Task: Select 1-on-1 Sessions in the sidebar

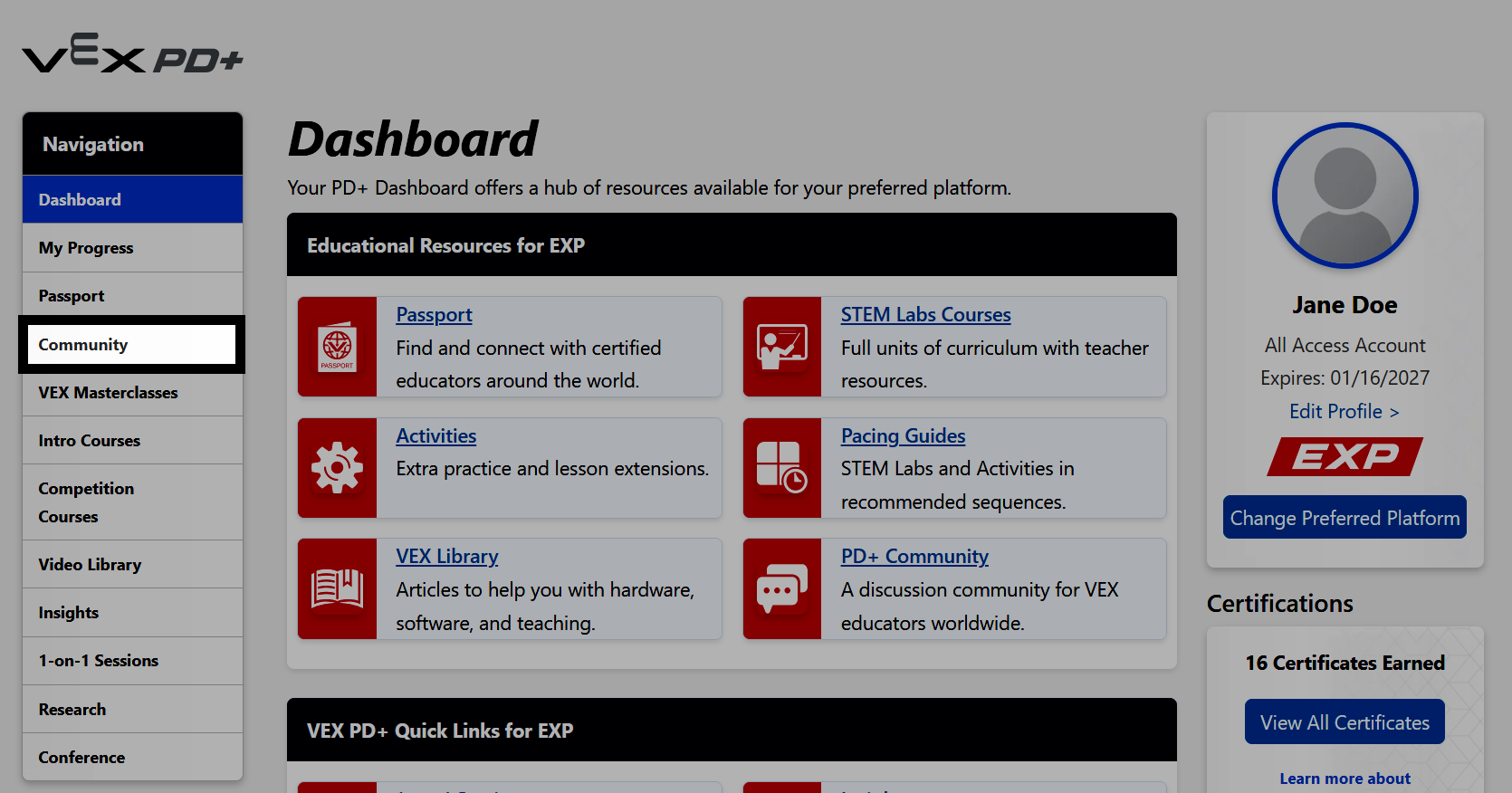Action: coord(132,661)
